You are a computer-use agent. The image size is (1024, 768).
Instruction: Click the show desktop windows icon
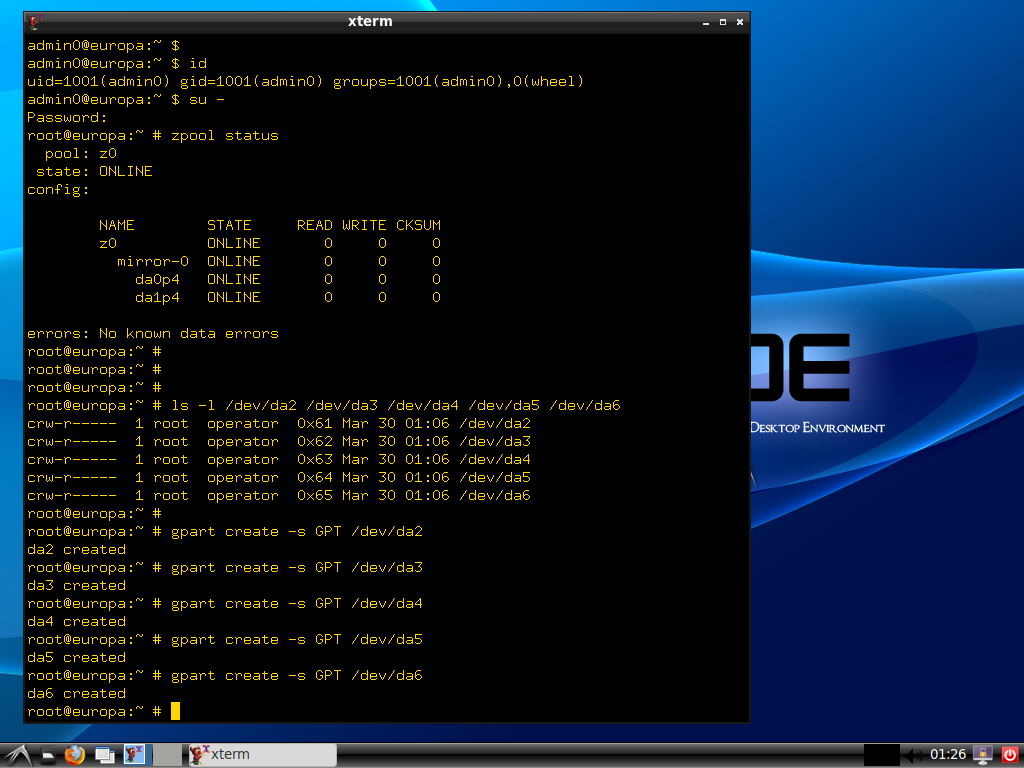coord(104,754)
